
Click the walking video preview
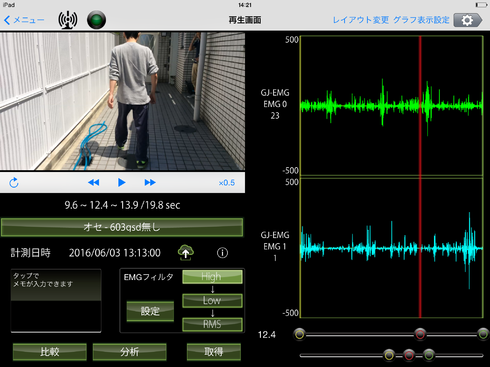122,101
